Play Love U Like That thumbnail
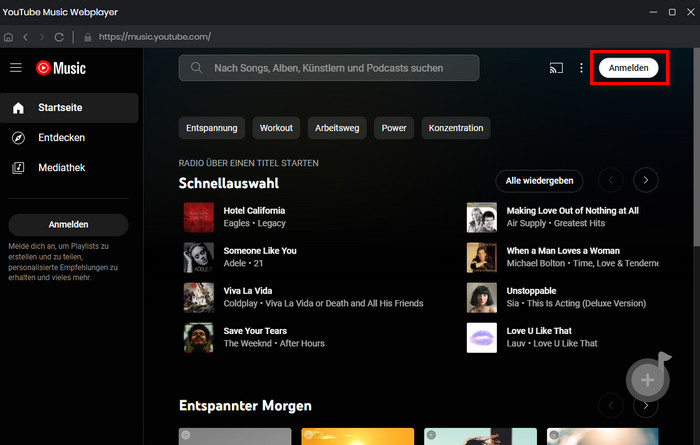 pos(482,338)
